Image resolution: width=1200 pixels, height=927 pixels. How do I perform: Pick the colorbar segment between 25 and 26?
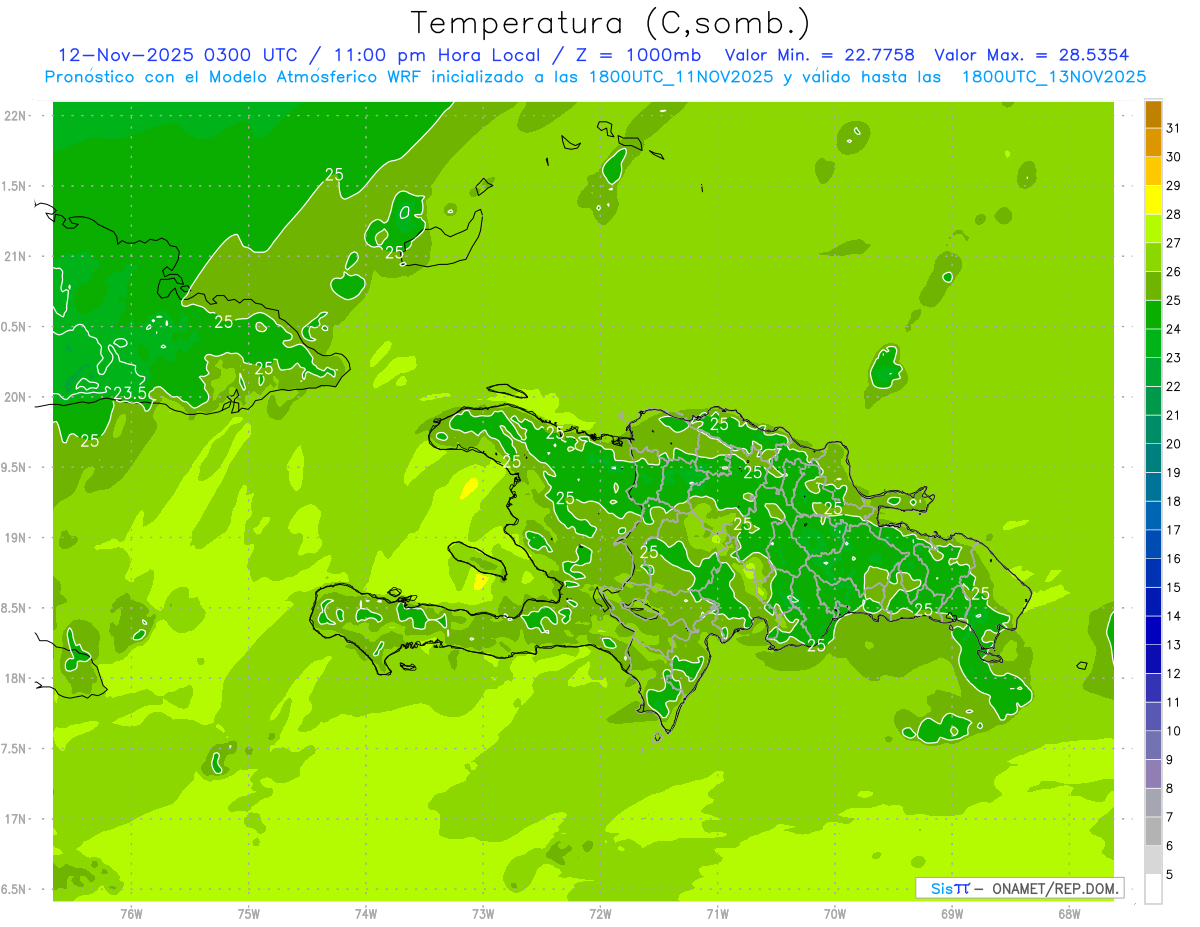click(1153, 286)
